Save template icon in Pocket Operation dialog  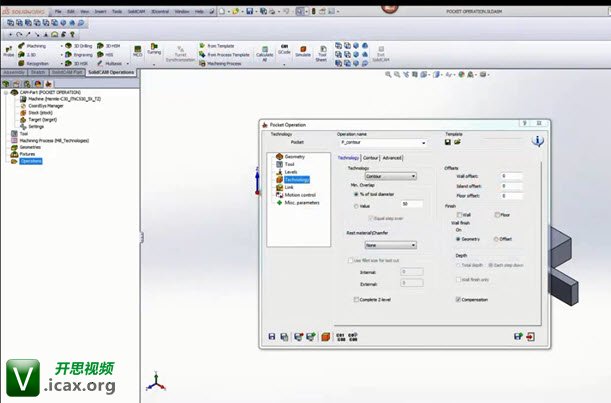[x=448, y=142]
